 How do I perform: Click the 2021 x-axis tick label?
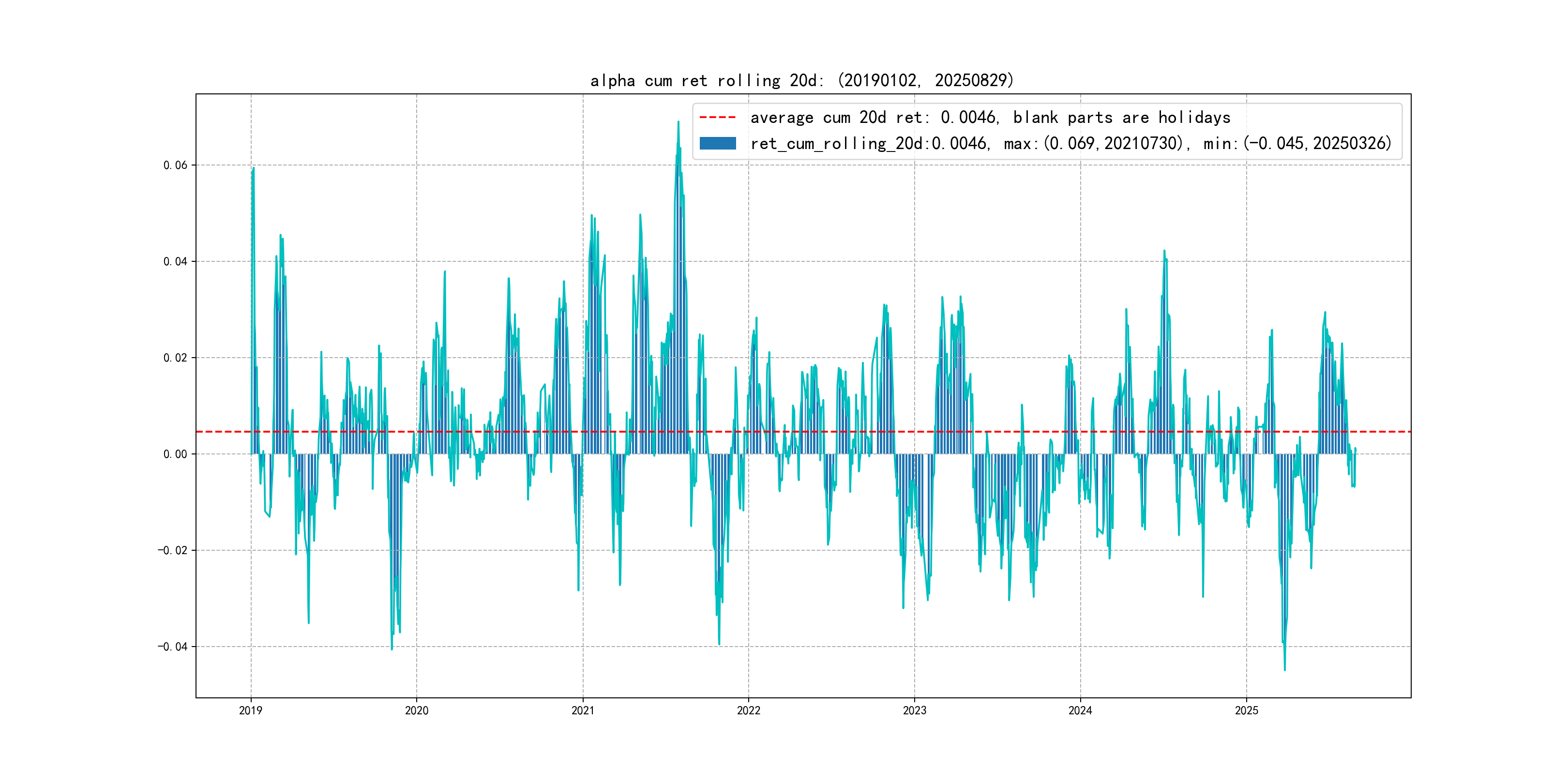[583, 710]
